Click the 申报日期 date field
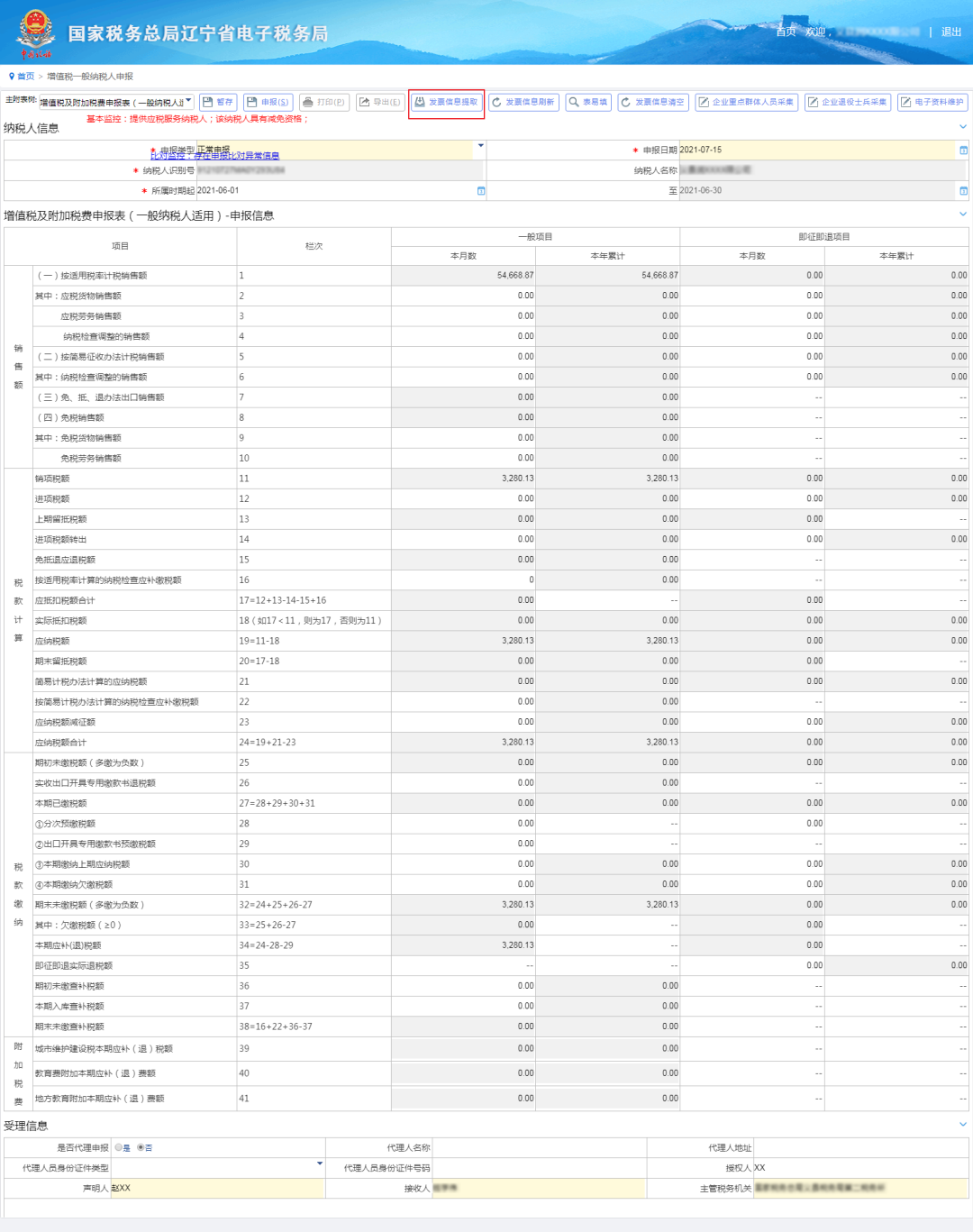Image resolution: width=973 pixels, height=1232 pixels. pyautogui.click(x=817, y=151)
